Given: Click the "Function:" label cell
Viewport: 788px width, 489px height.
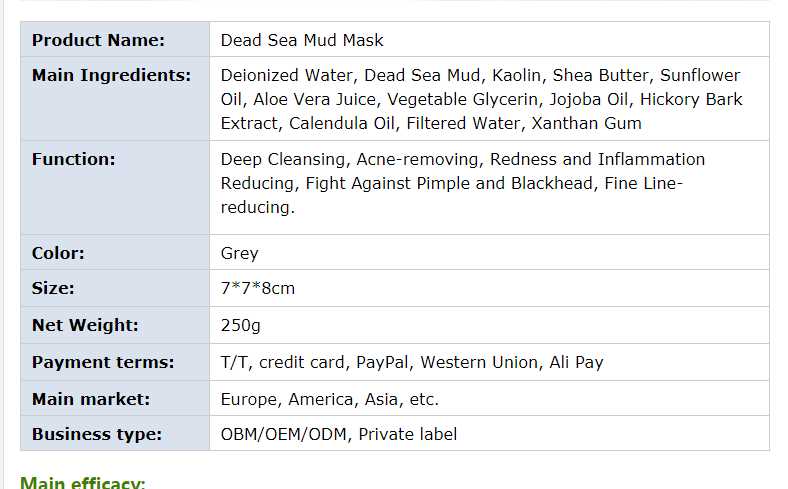Looking at the screenshot, I should (73, 159).
